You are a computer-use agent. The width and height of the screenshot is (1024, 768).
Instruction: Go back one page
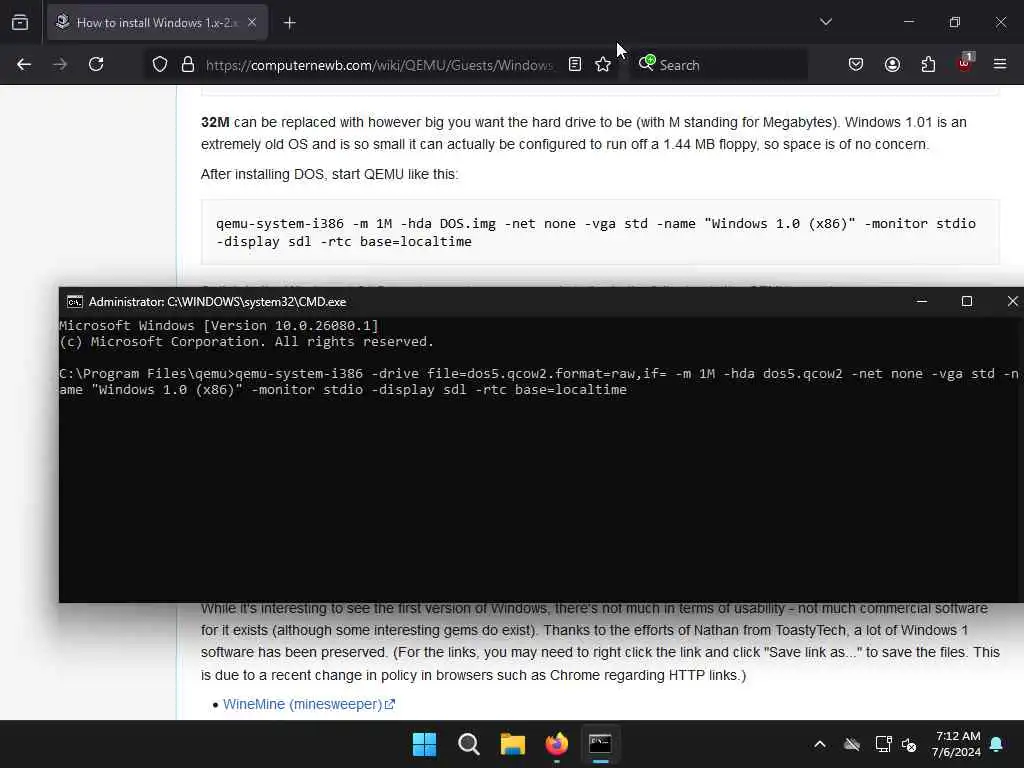coord(24,64)
